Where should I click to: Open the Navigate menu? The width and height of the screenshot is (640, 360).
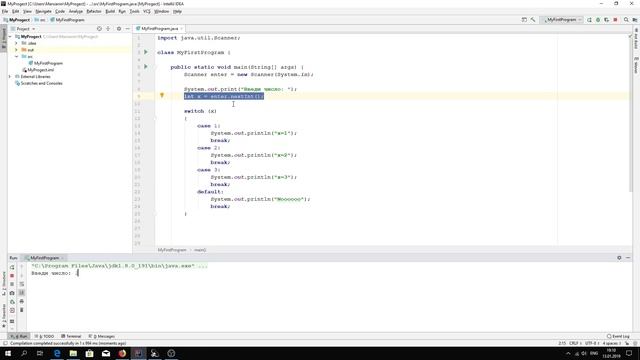(x=43, y=11)
